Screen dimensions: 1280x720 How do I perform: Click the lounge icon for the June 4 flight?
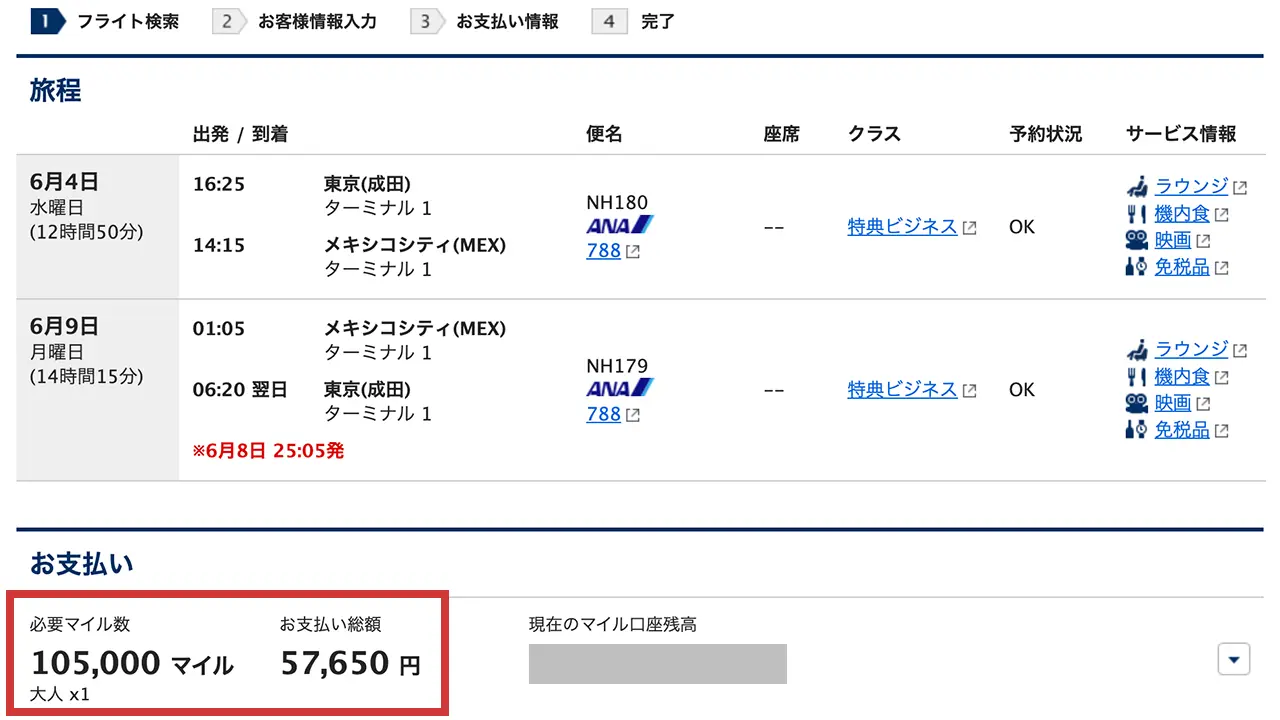[1139, 186]
